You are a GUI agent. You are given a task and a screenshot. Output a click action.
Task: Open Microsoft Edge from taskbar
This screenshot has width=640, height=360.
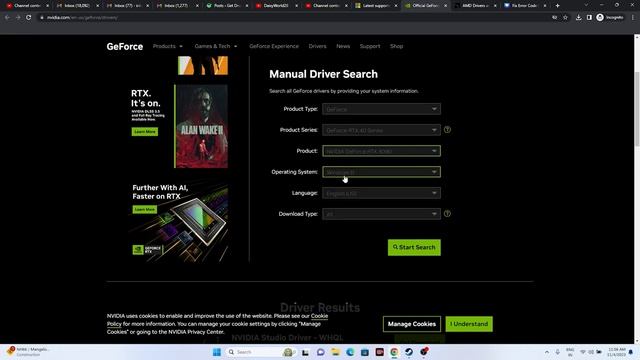pos(350,352)
